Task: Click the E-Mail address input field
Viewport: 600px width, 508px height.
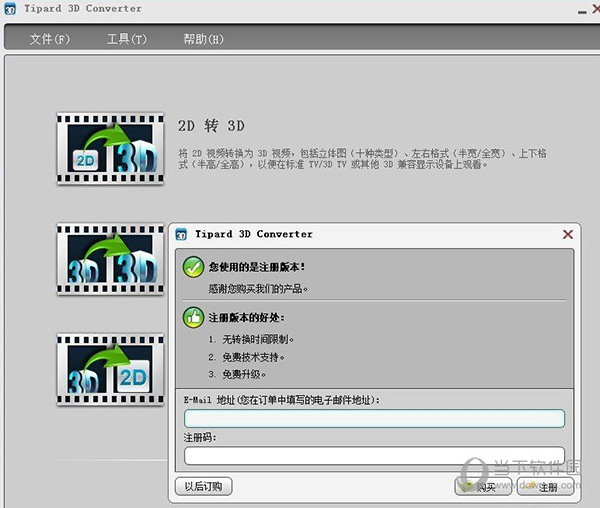Action: pyautogui.click(x=374, y=418)
